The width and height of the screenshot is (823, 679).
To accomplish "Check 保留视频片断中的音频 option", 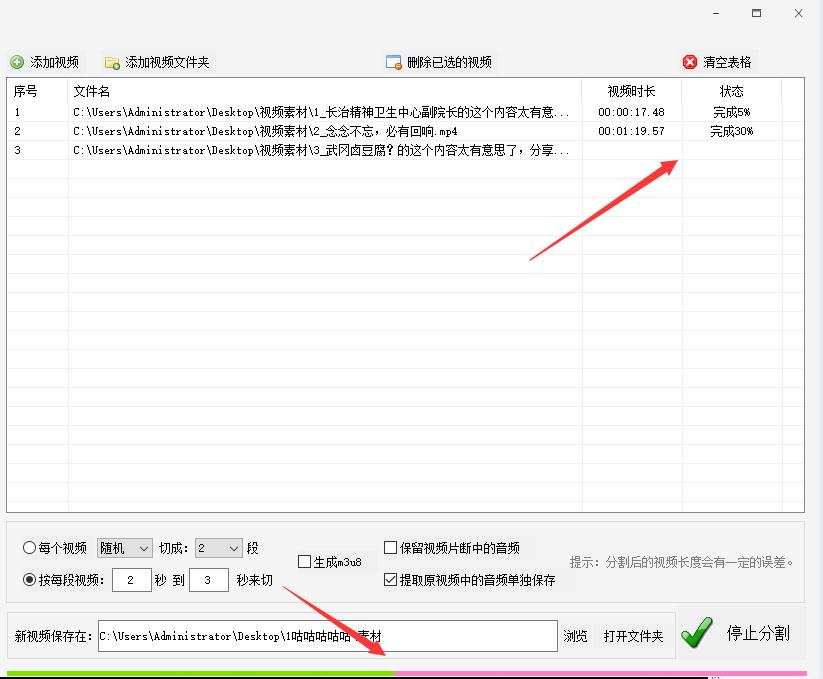I will click(390, 547).
